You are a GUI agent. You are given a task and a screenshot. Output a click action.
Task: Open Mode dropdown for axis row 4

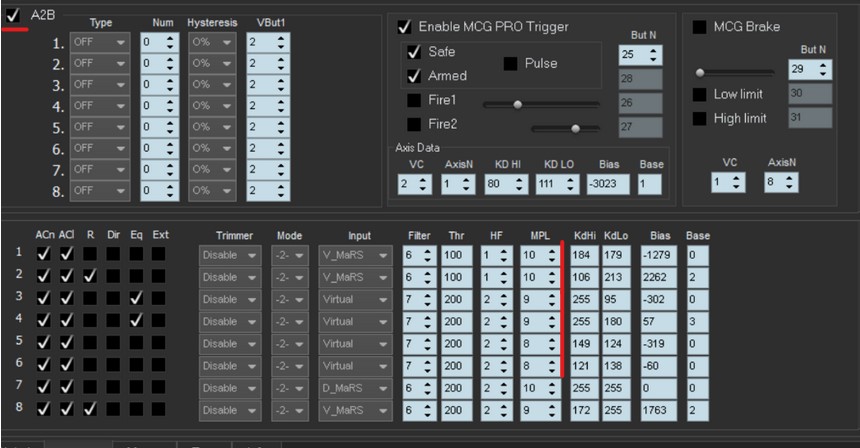pos(290,322)
